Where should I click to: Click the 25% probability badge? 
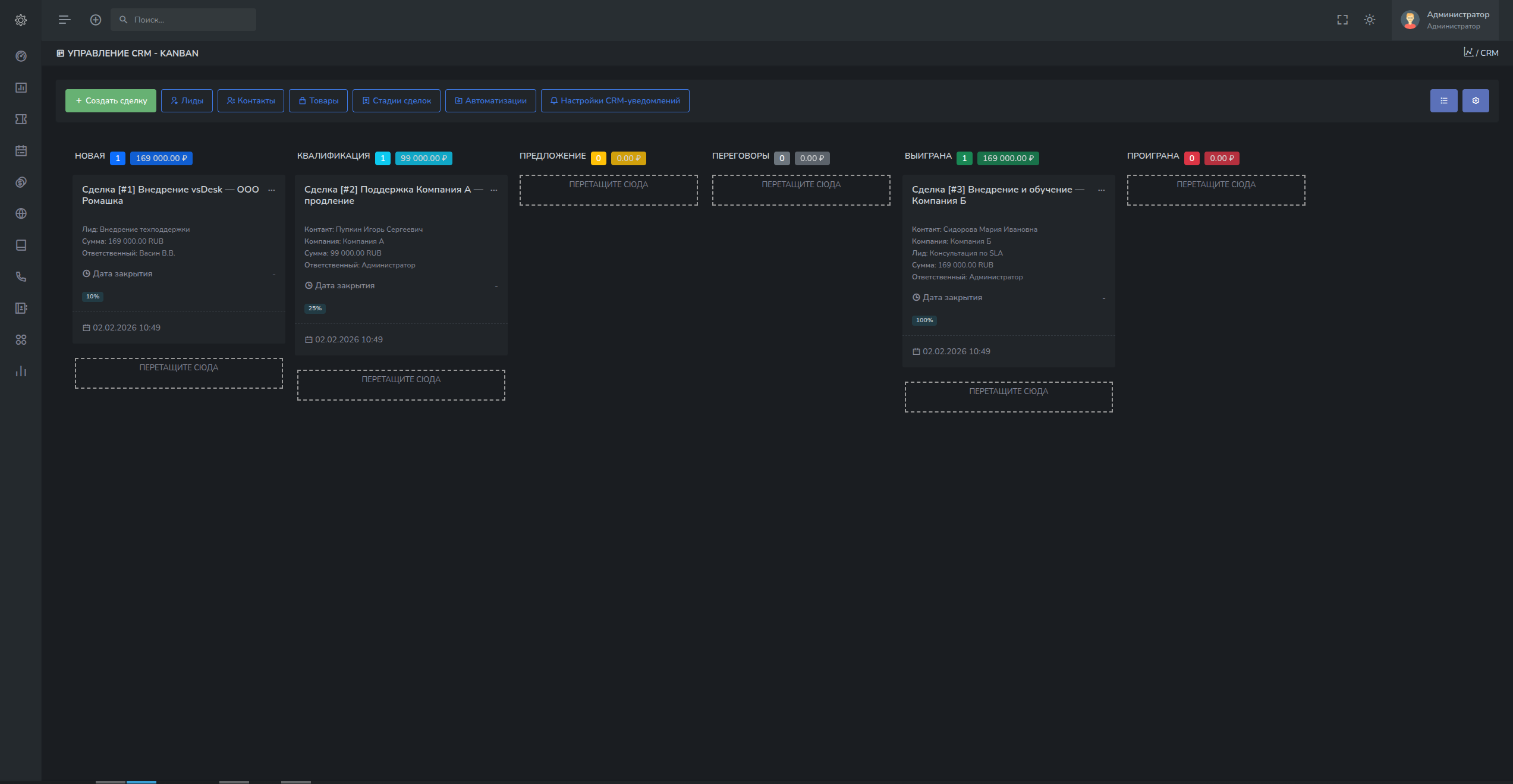[315, 308]
